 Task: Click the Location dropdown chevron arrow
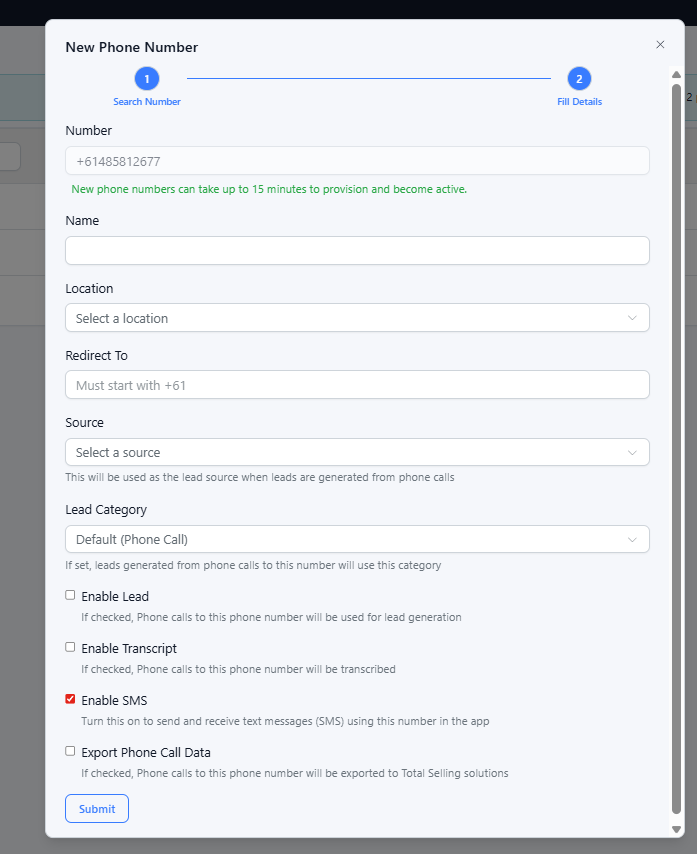(x=632, y=318)
